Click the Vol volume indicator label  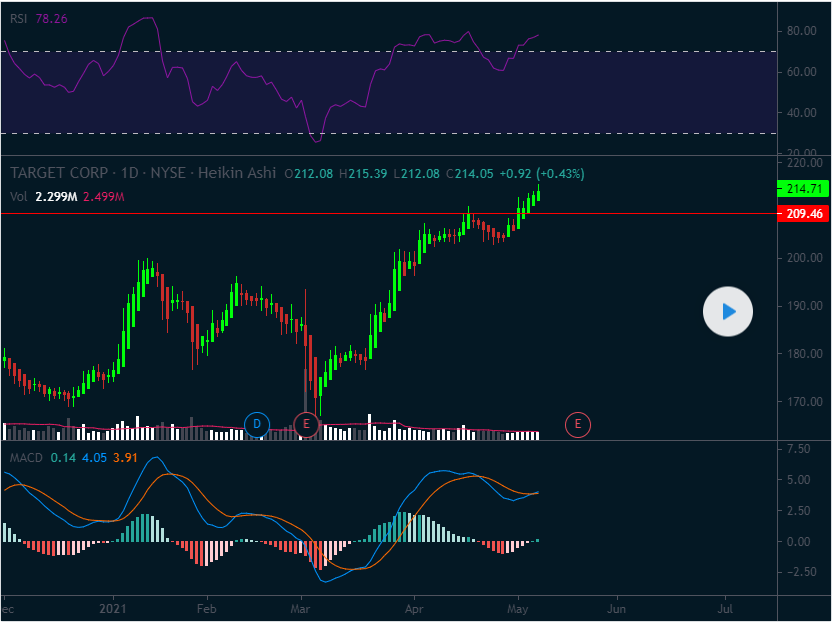pos(18,197)
